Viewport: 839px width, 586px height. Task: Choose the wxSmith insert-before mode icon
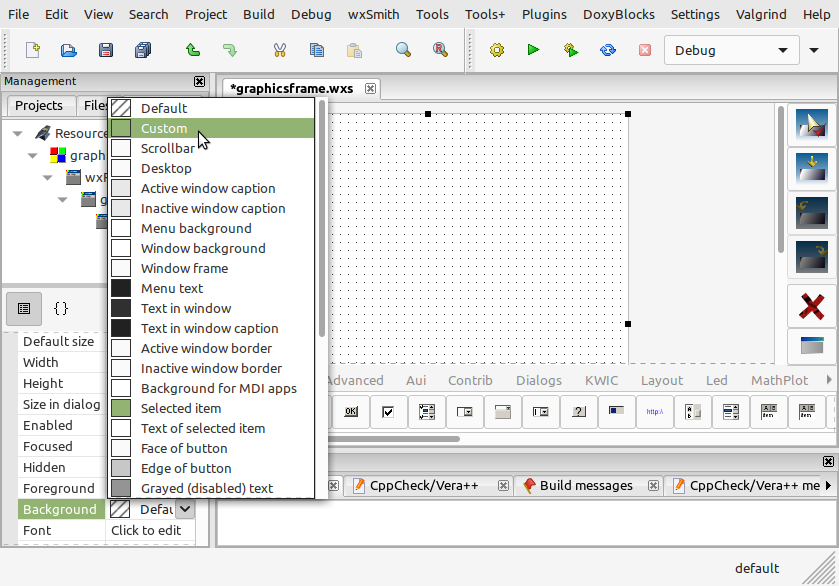(x=812, y=213)
